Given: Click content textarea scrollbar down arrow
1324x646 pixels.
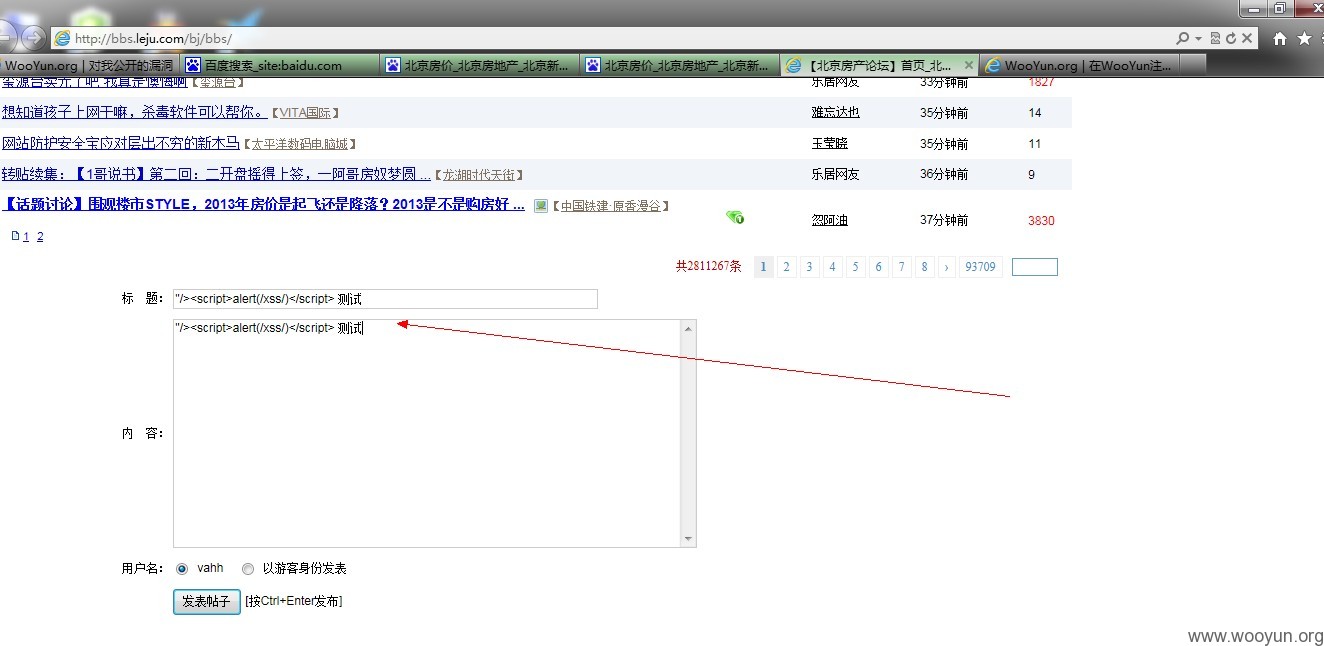Looking at the screenshot, I should [688, 539].
